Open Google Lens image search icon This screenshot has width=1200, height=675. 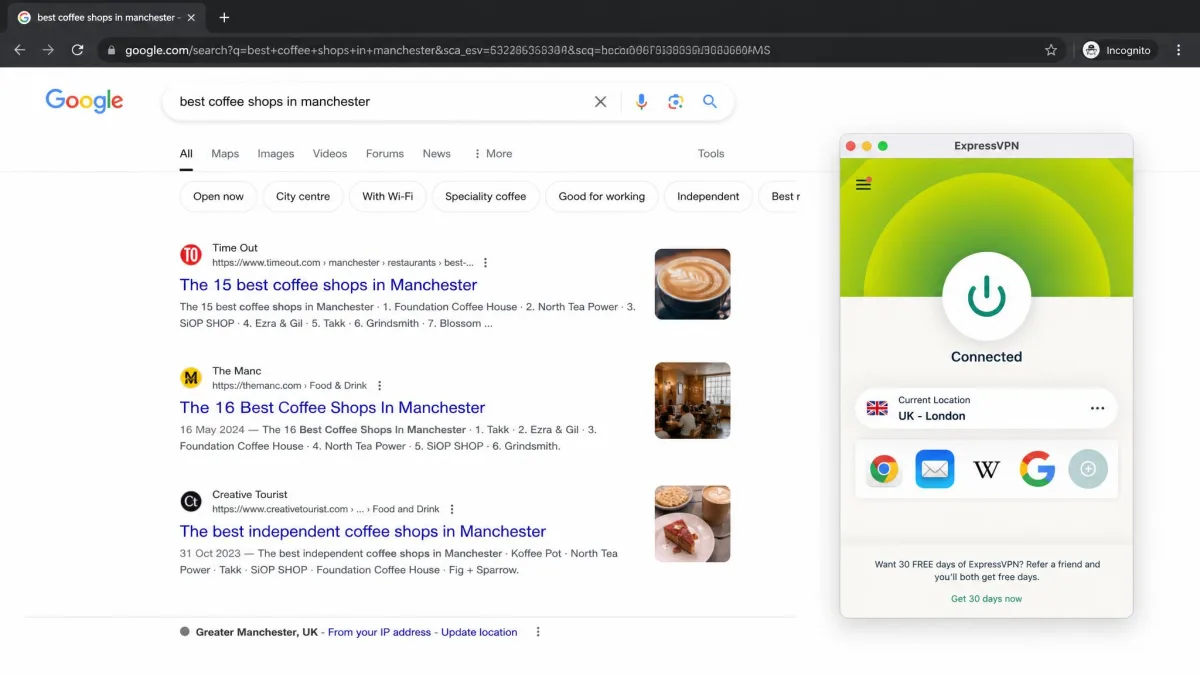(676, 101)
